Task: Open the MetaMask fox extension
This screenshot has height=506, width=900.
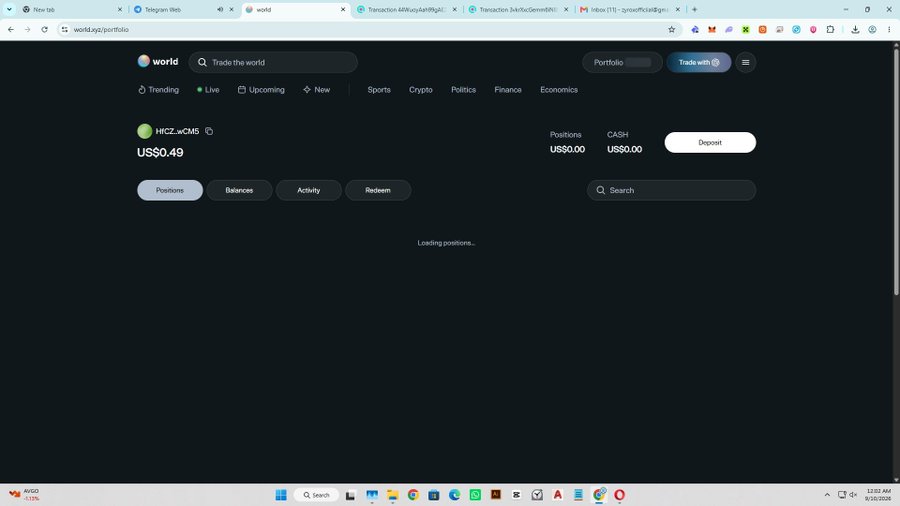Action: [x=712, y=29]
